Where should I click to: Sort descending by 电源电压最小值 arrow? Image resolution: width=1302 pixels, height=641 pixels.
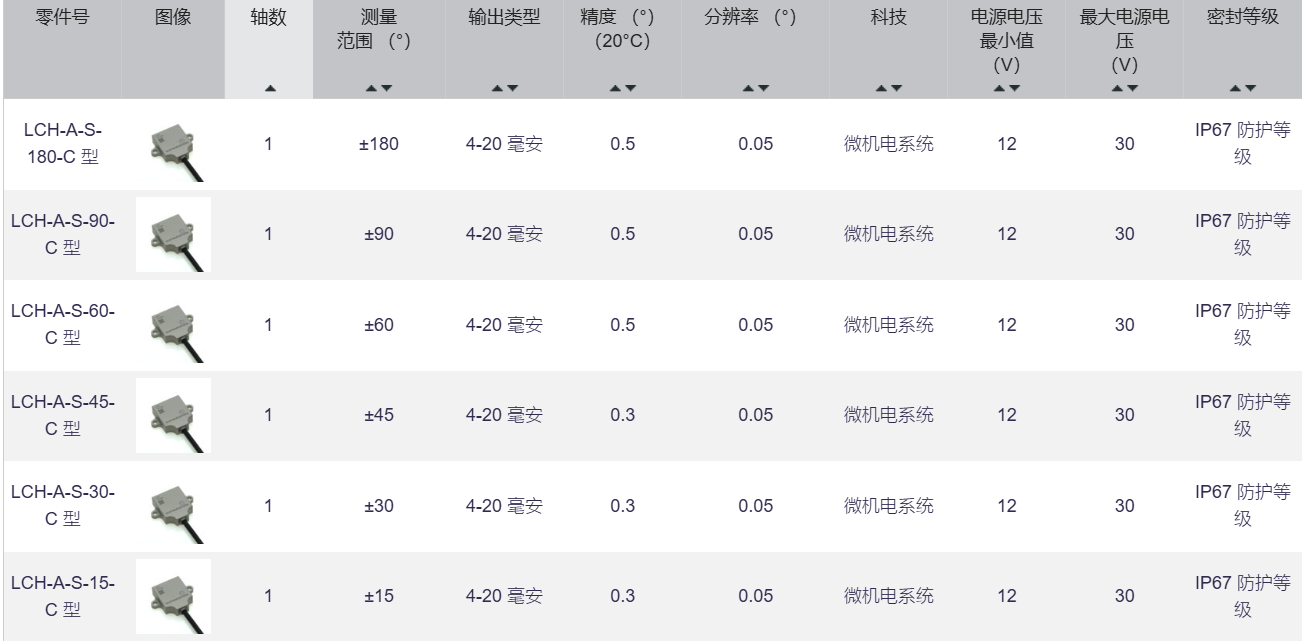click(1014, 89)
